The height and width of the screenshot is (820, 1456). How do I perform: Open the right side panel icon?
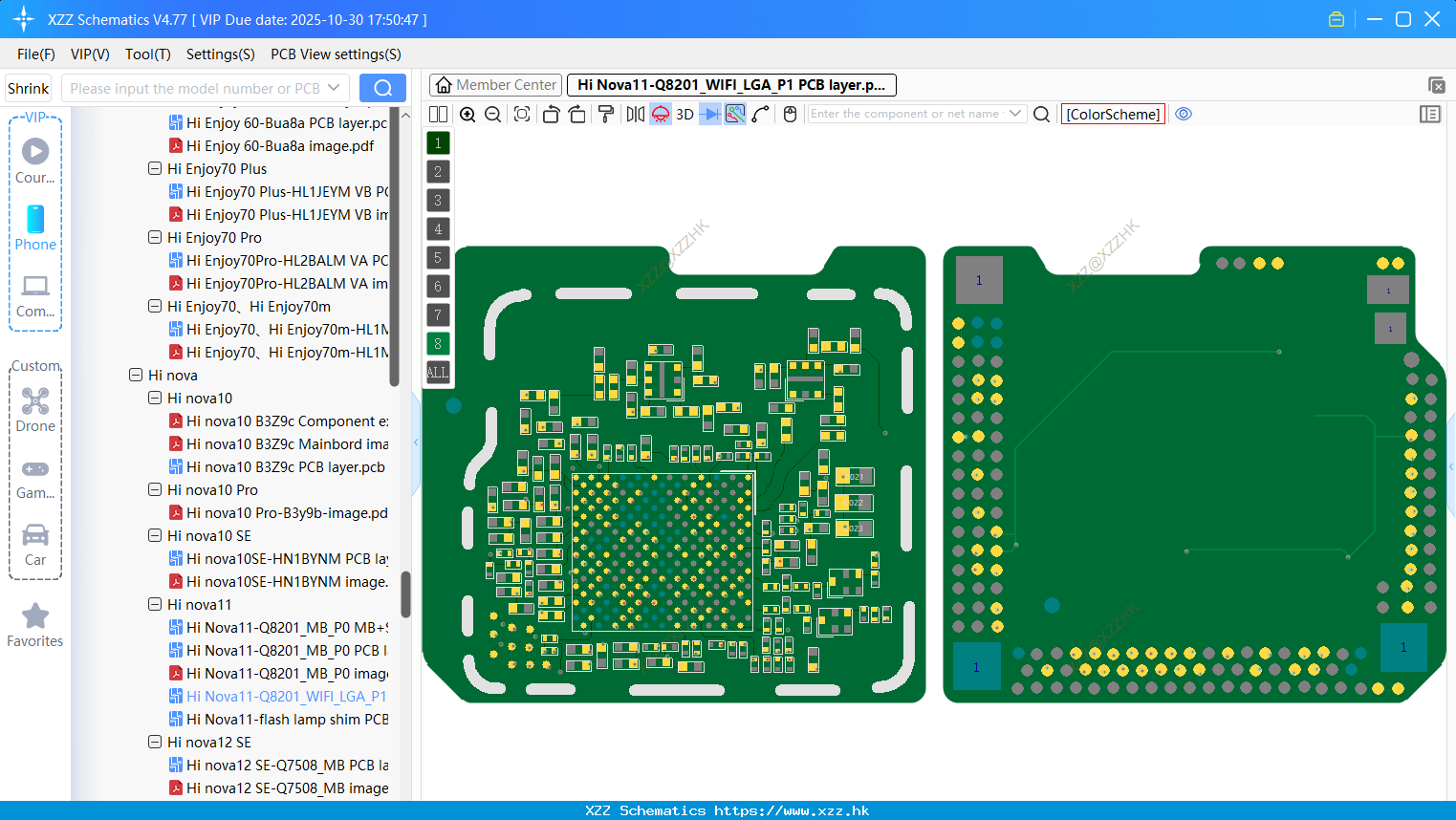(1430, 114)
